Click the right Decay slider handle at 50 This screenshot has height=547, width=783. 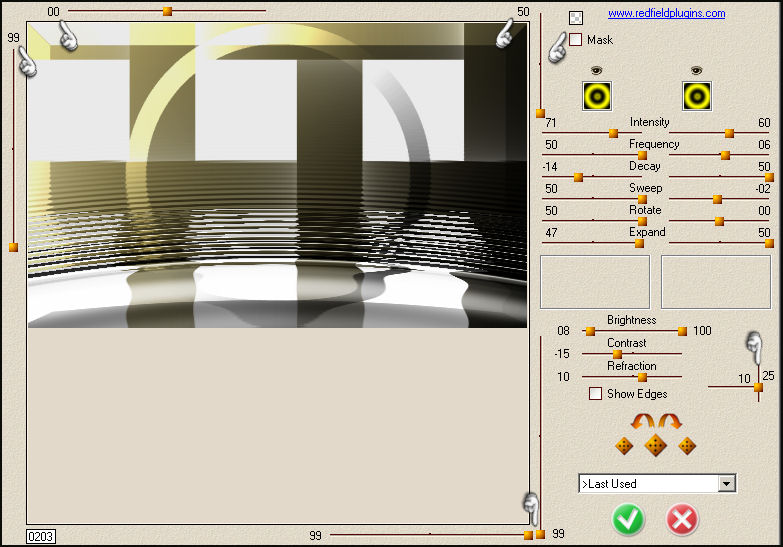tap(770, 177)
